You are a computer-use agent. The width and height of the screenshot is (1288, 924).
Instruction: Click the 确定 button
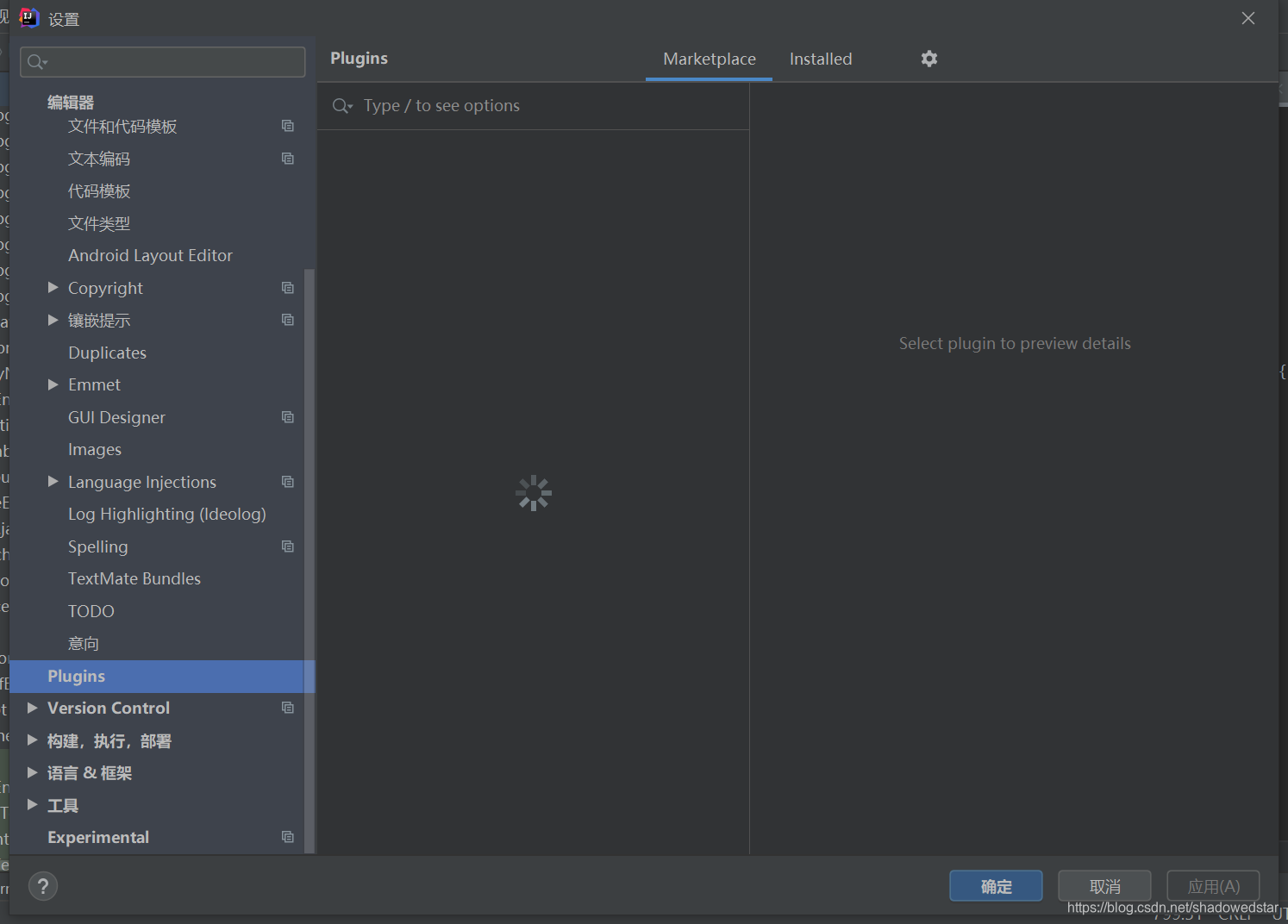pos(996,886)
